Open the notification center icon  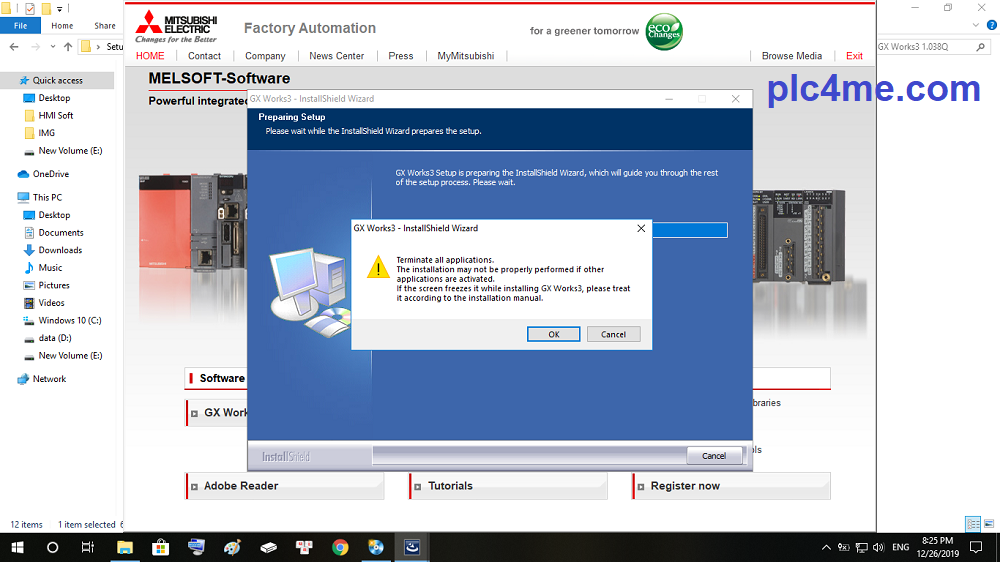click(x=976, y=547)
